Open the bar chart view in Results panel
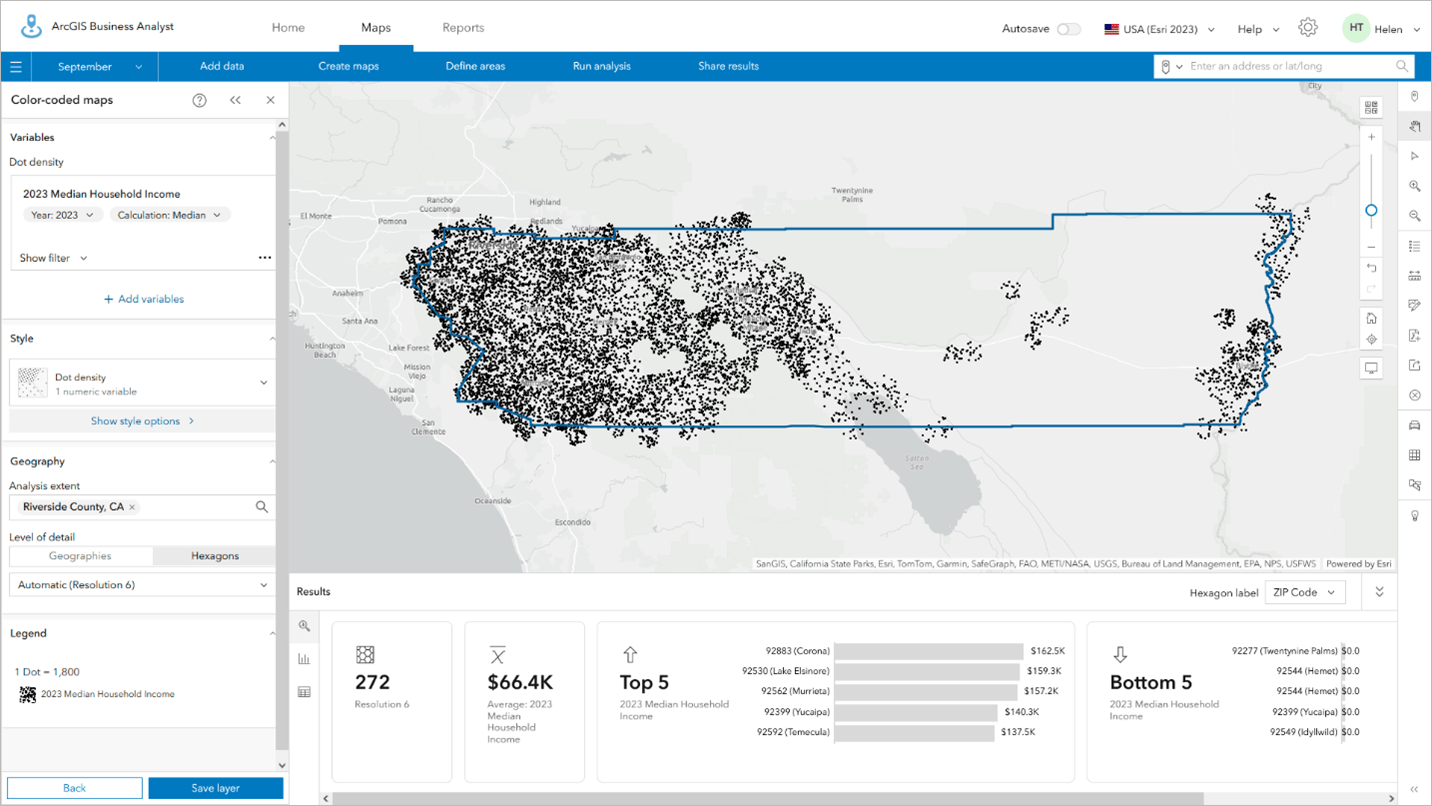This screenshot has height=806, width=1432. point(304,658)
